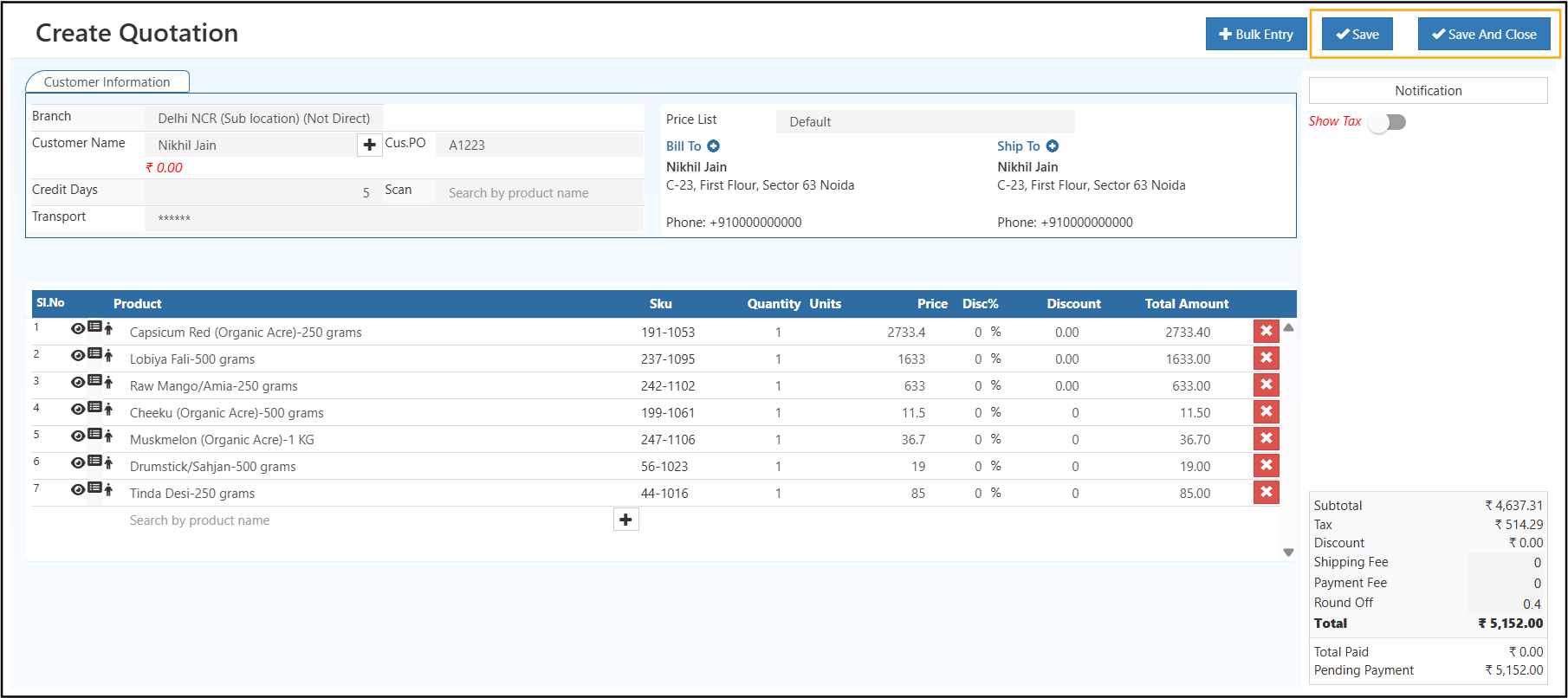Toggle the Show Tax switch

tap(1387, 122)
